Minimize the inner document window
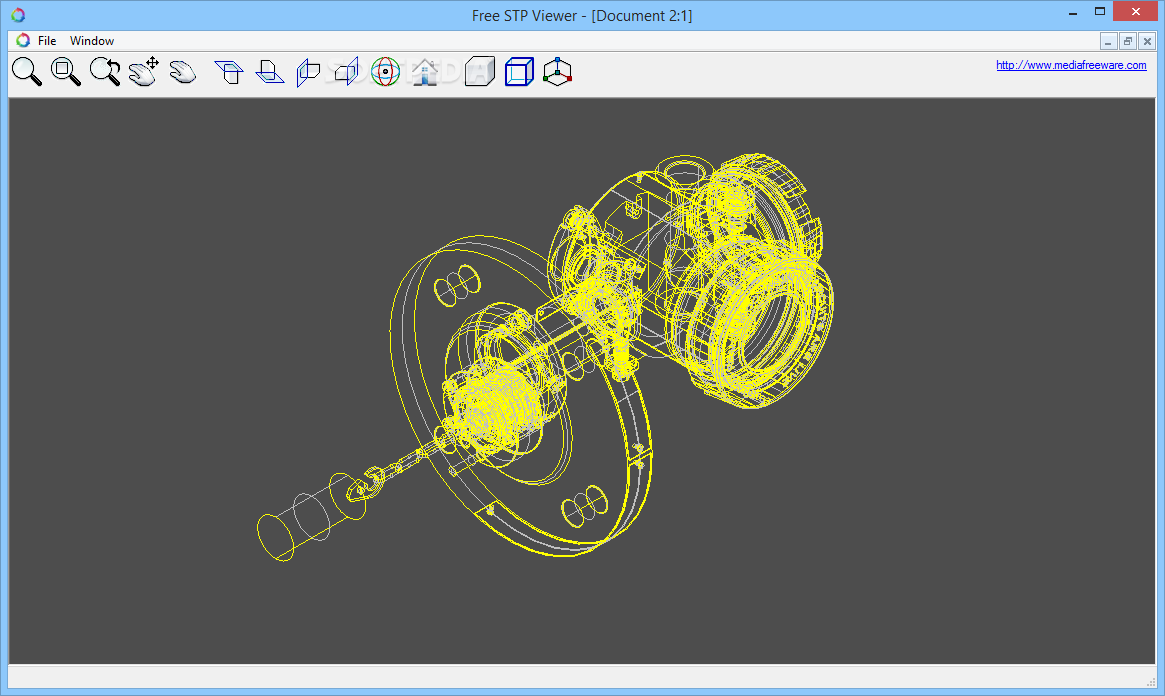1165x696 pixels. 1108,42
